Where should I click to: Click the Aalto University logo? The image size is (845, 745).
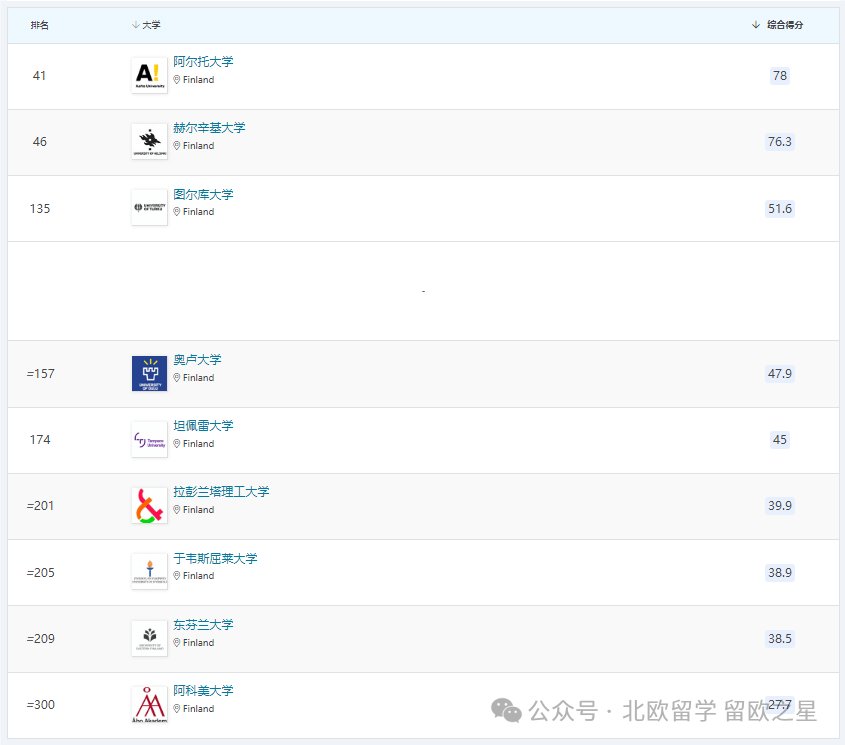149,76
